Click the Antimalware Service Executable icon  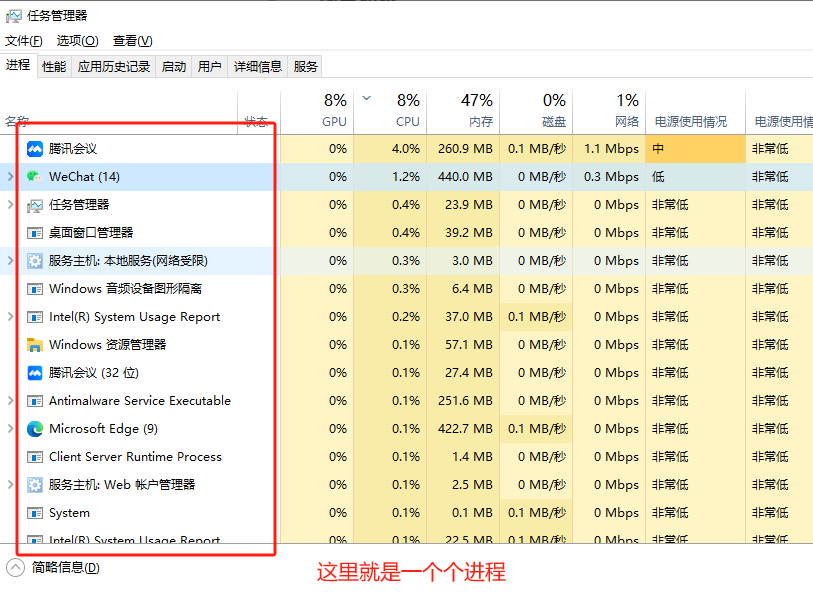click(x=35, y=401)
